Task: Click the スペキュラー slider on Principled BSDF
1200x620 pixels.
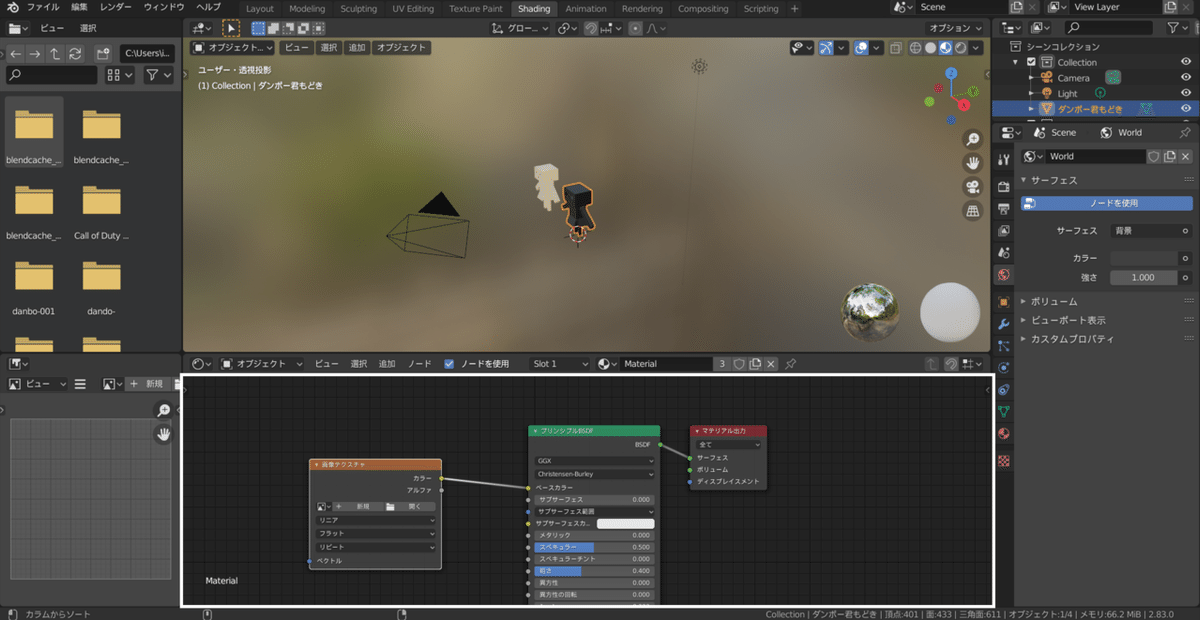Action: point(594,547)
